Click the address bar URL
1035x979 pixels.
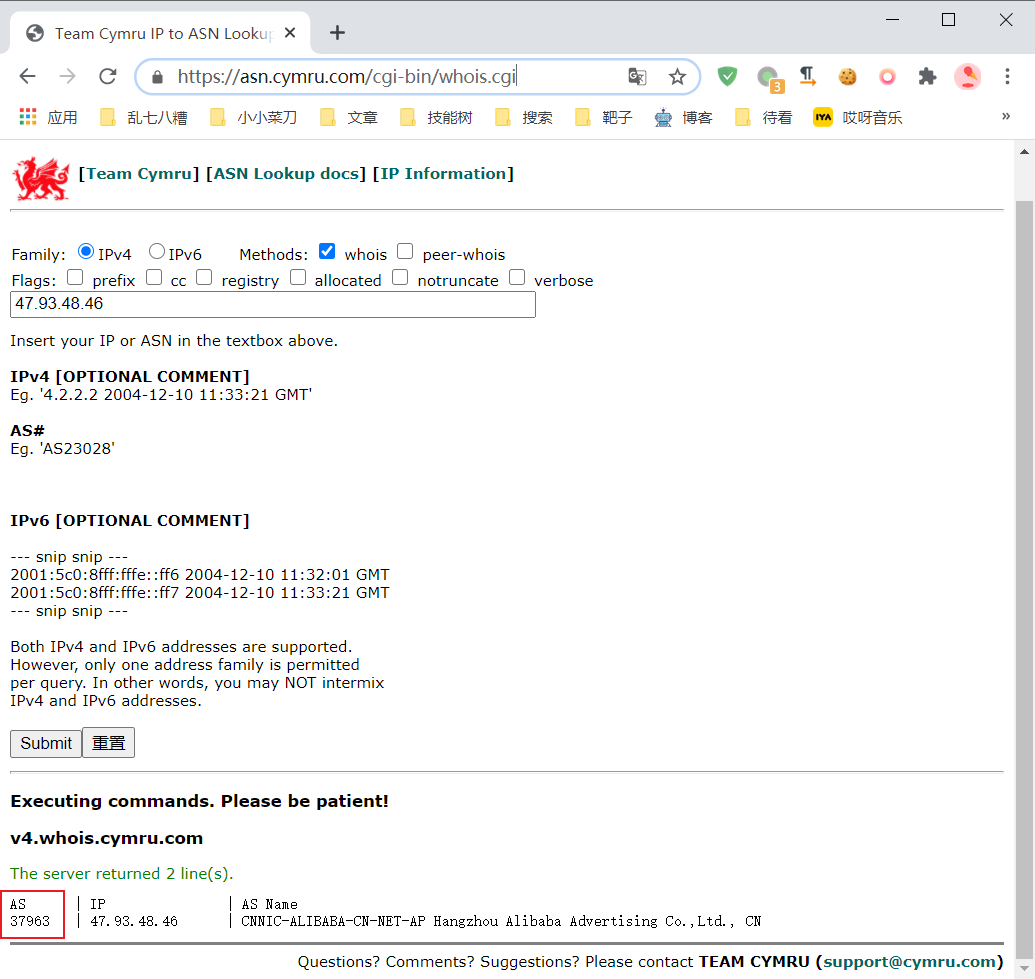coord(347,77)
